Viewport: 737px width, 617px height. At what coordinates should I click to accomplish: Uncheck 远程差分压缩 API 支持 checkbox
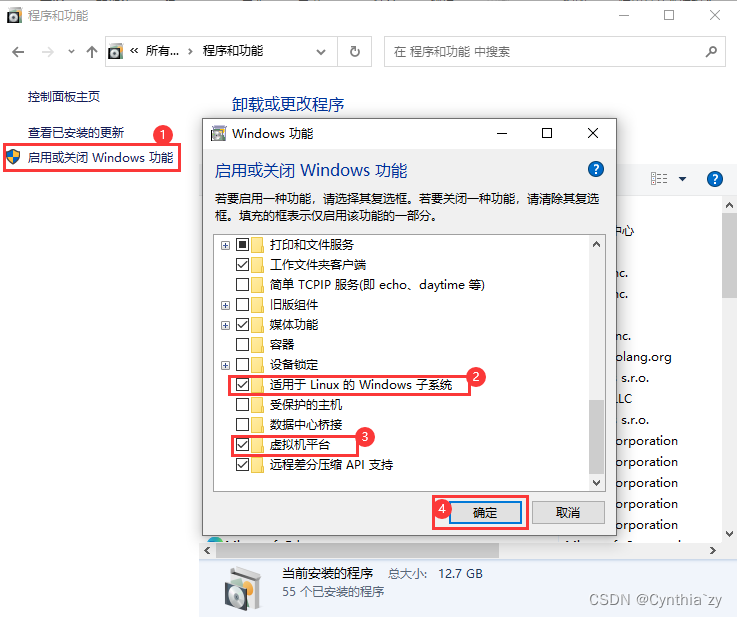(243, 465)
